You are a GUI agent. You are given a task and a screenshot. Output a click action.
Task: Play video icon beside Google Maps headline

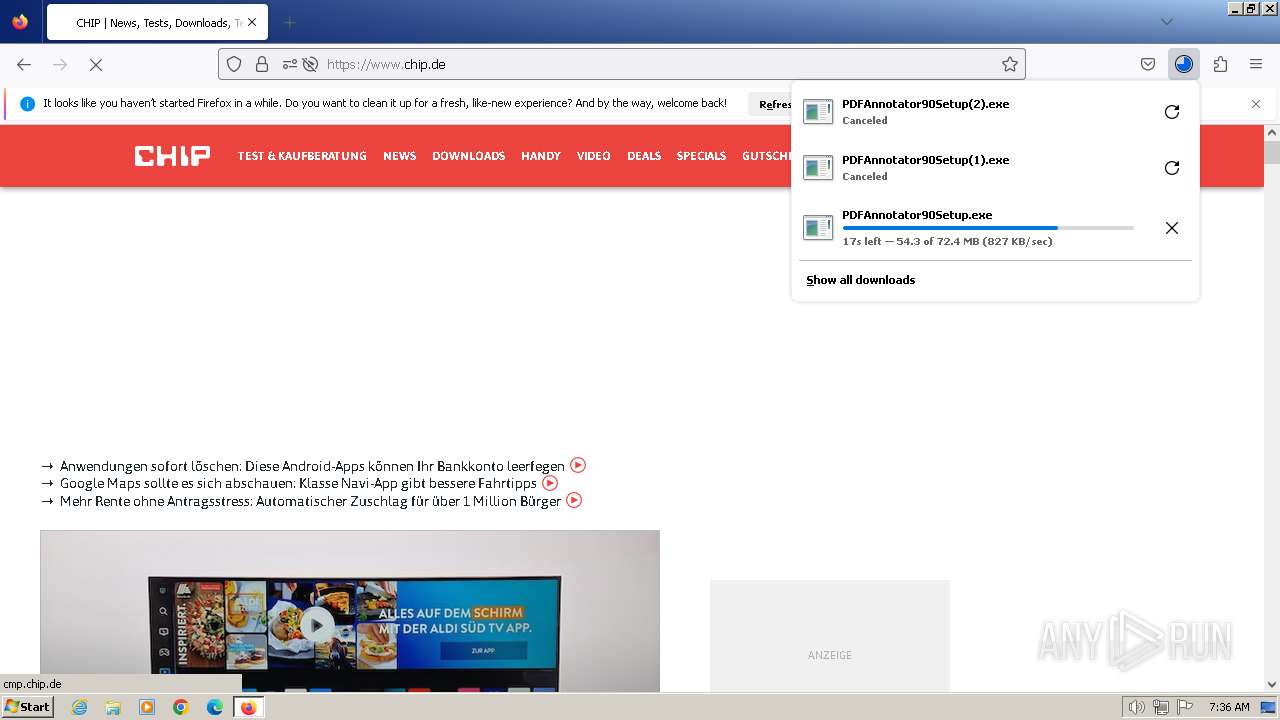[x=550, y=483]
